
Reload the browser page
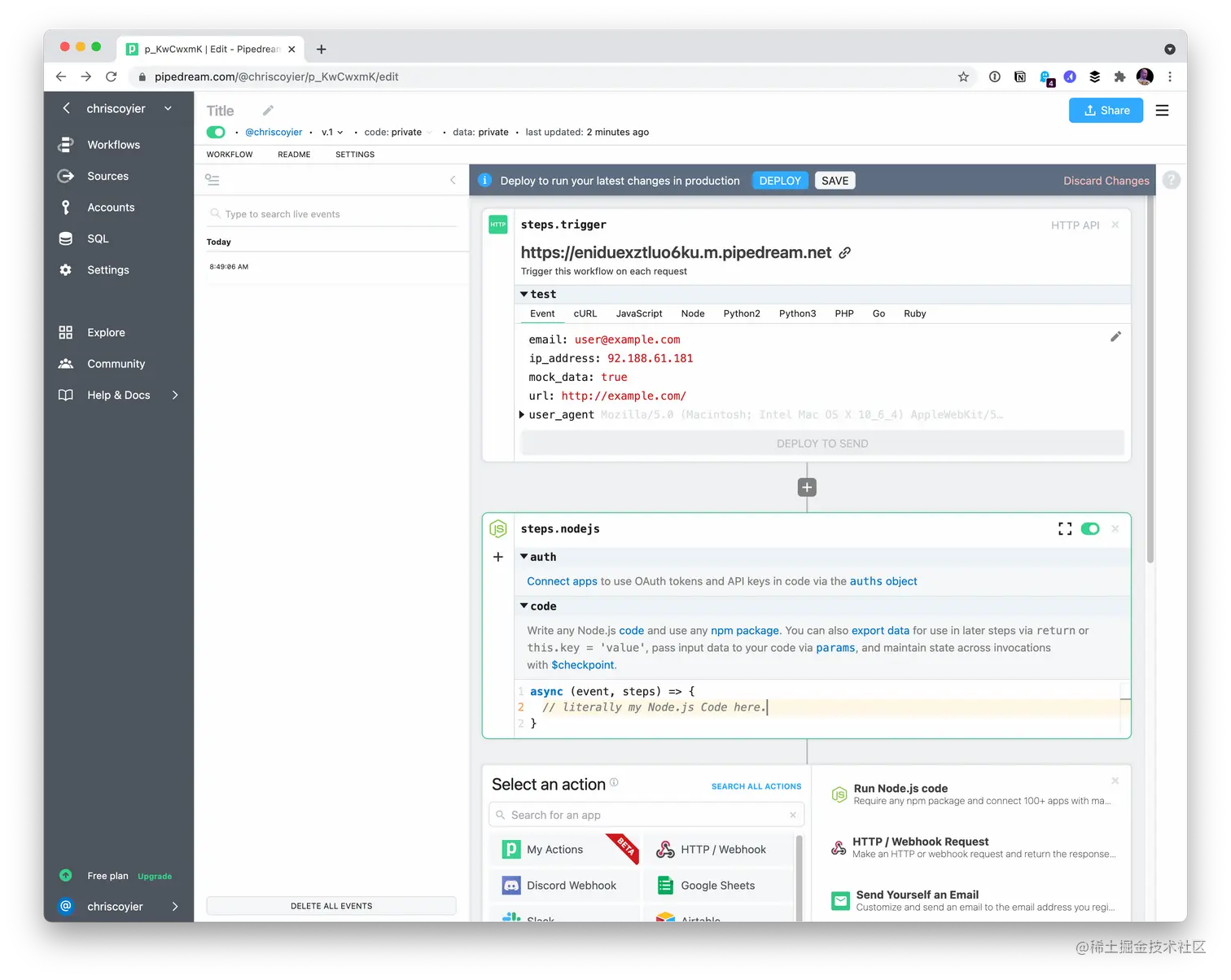point(112,77)
